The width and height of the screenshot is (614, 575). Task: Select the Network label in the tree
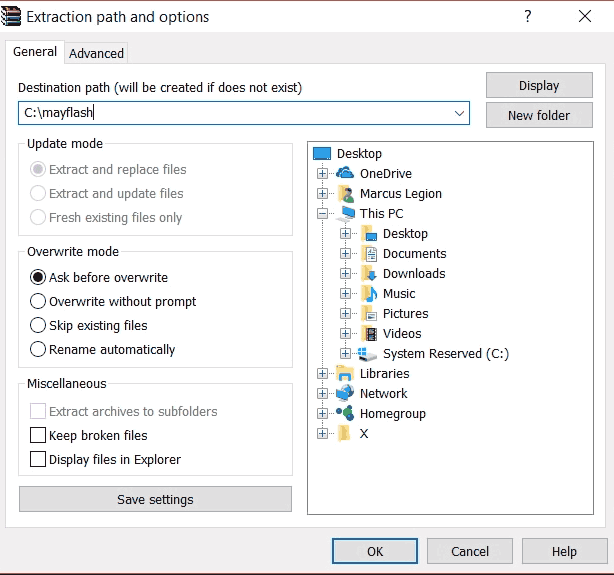(383, 393)
